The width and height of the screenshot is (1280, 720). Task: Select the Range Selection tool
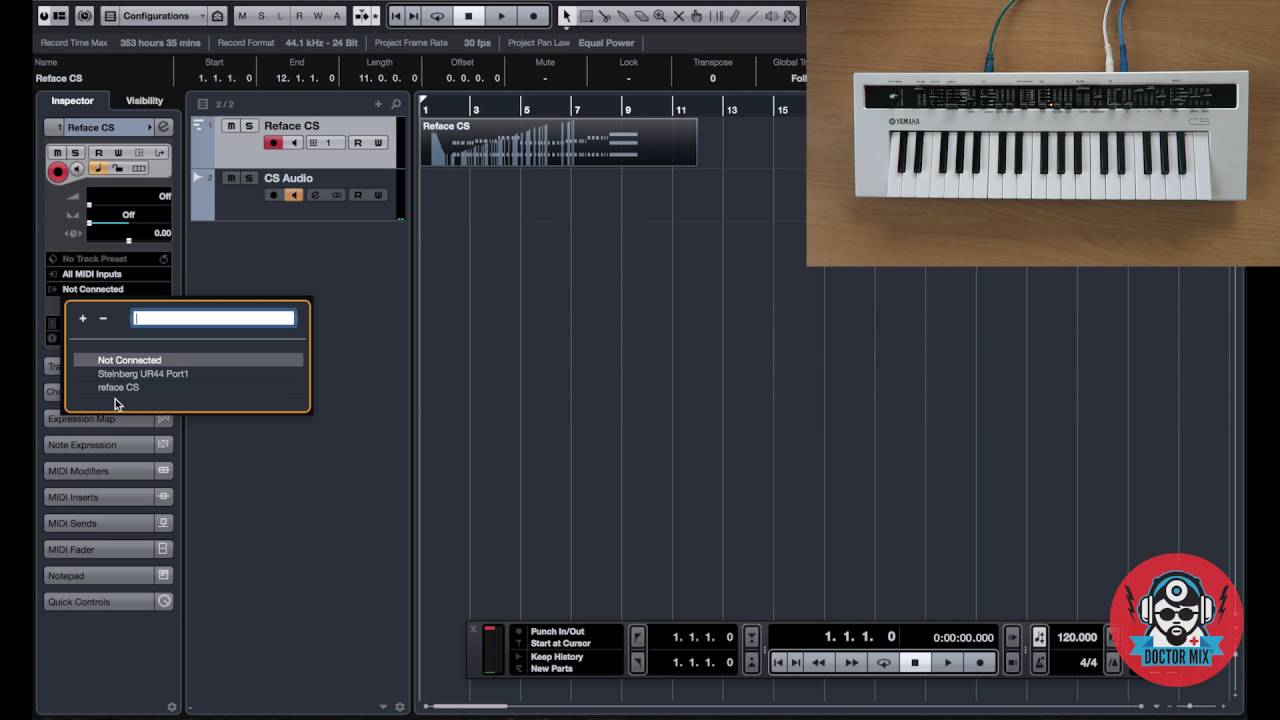coord(586,16)
